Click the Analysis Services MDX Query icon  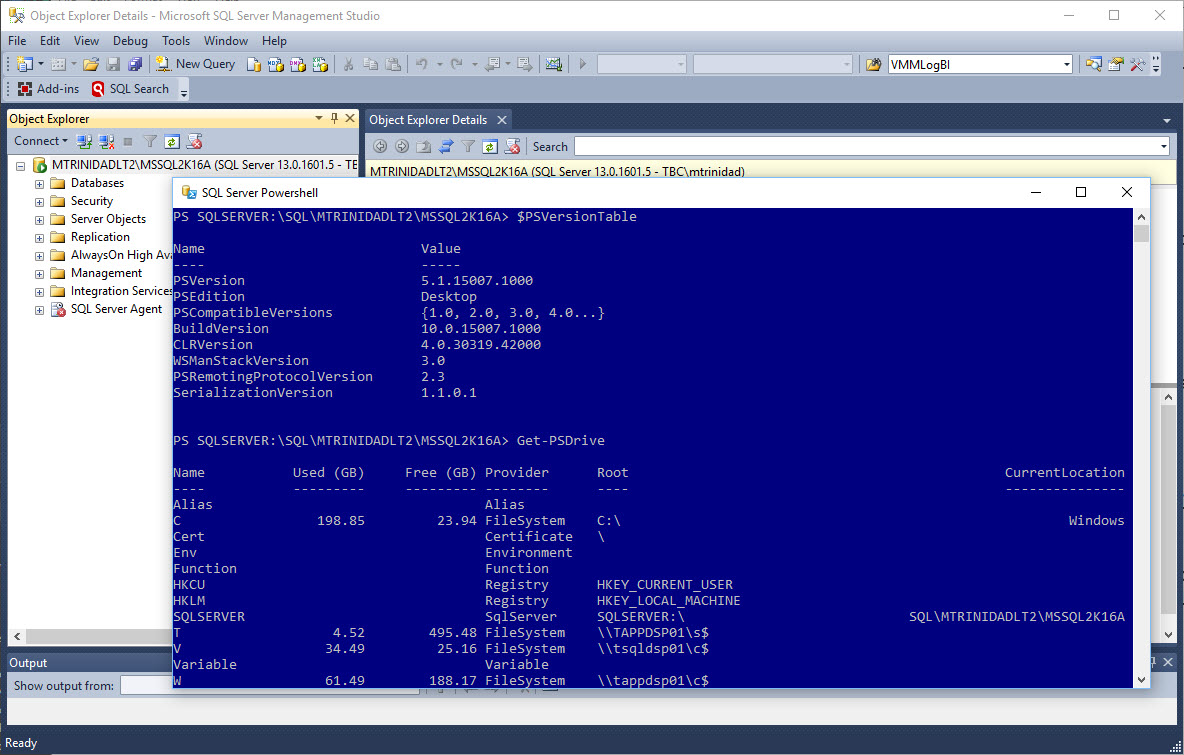point(276,64)
